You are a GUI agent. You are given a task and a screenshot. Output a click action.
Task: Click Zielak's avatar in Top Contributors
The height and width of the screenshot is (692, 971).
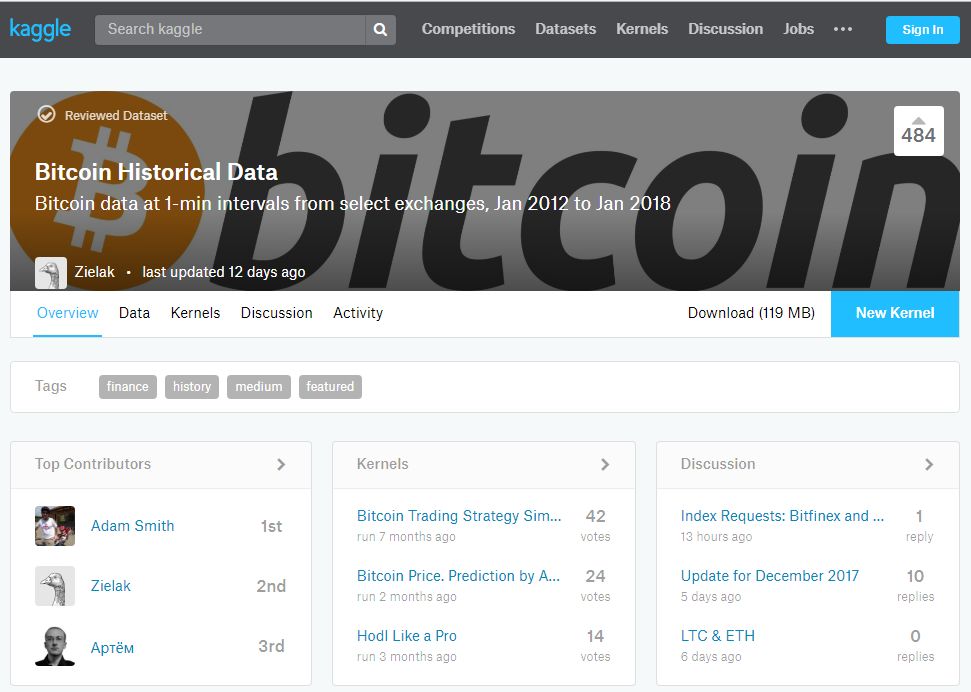coord(55,586)
